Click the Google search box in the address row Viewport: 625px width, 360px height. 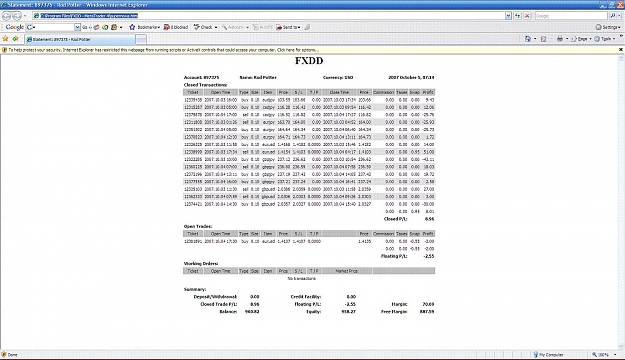coord(571,16)
